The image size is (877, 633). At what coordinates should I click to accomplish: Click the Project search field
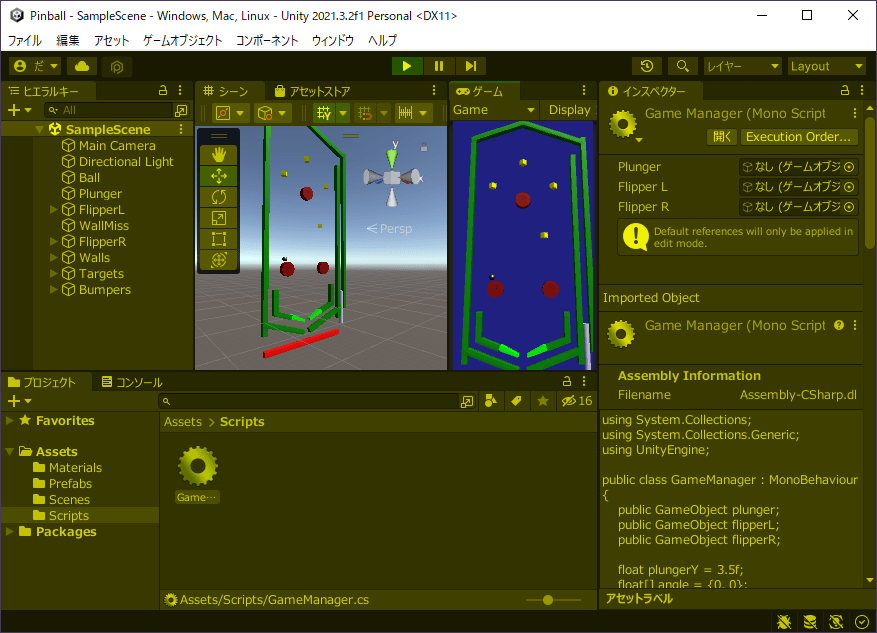point(309,401)
